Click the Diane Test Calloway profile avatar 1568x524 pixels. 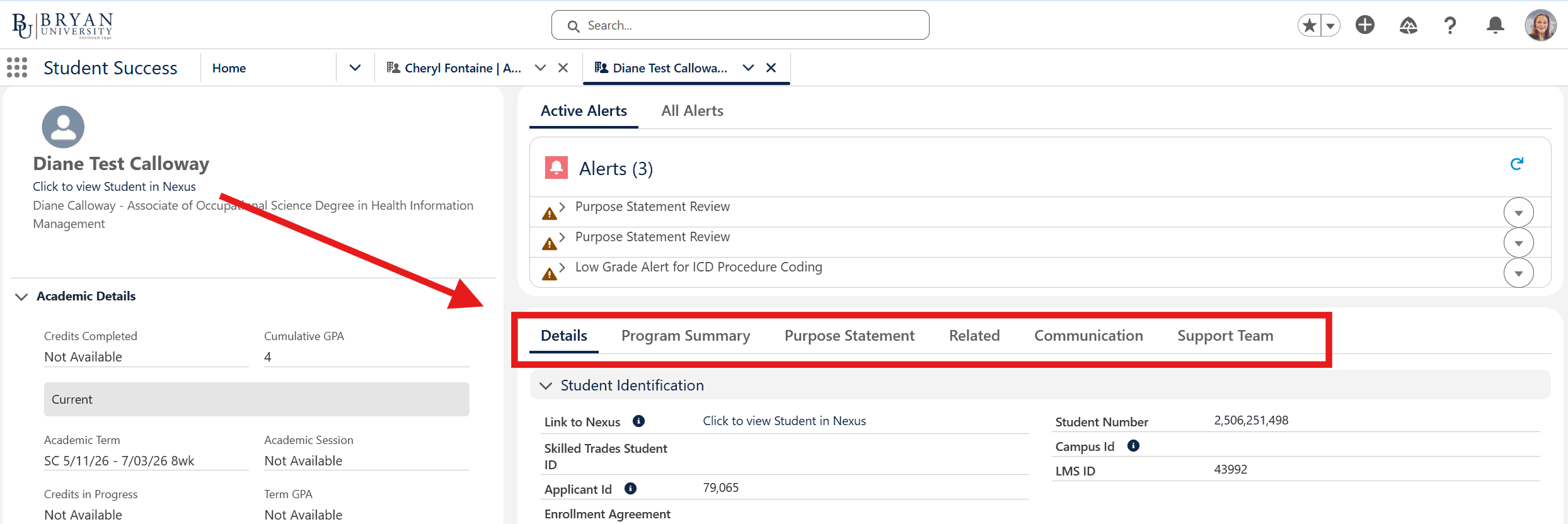tap(63, 127)
